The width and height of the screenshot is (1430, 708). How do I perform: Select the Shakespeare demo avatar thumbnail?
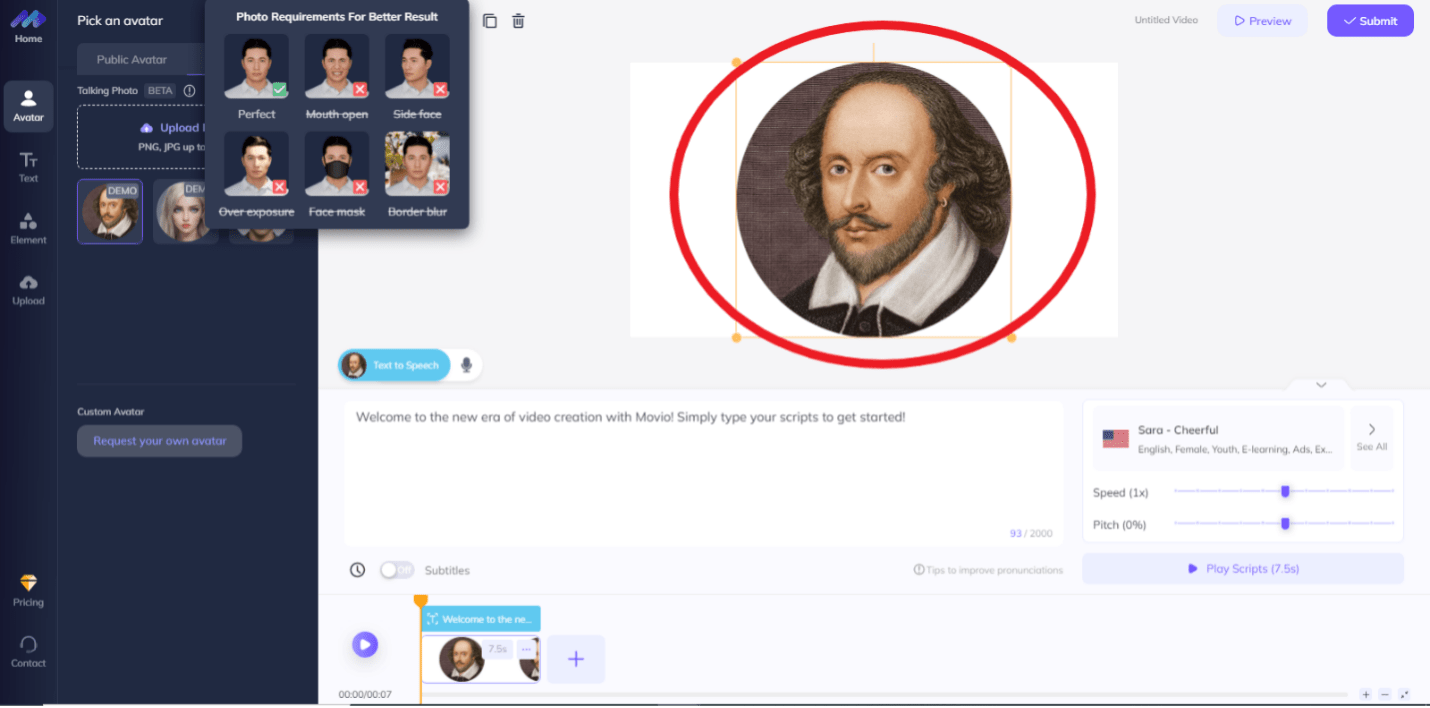pos(110,212)
